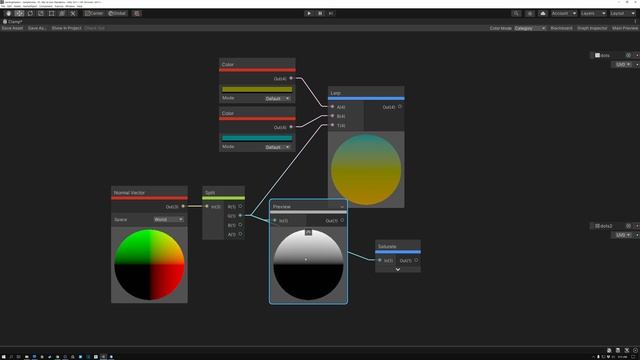
Task: Open object picker beside dots texture
Action: point(628,55)
